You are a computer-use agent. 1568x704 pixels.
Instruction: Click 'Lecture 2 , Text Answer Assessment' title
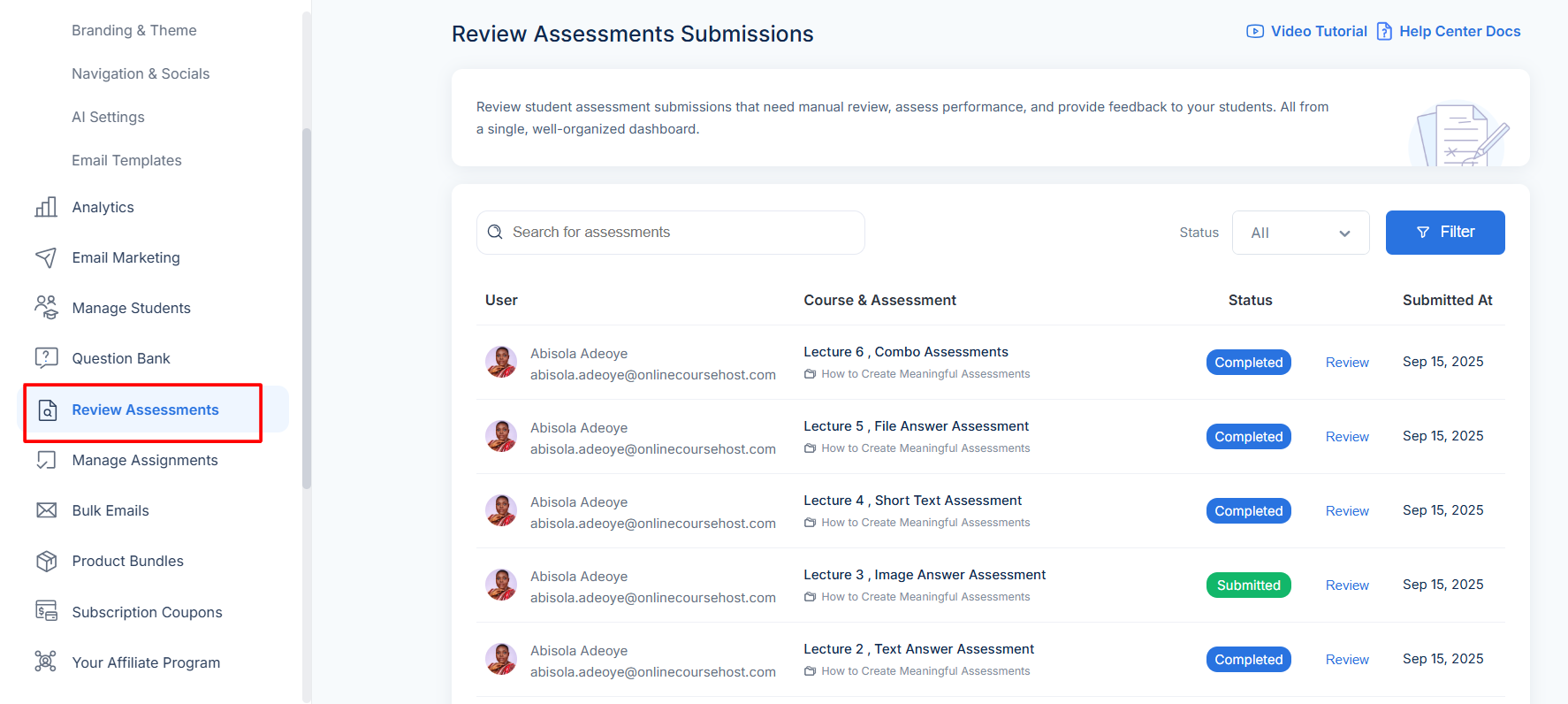(x=918, y=649)
